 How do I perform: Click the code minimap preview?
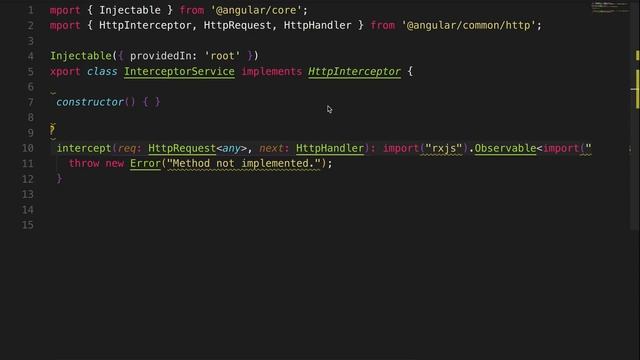pyautogui.click(x=610, y=7)
